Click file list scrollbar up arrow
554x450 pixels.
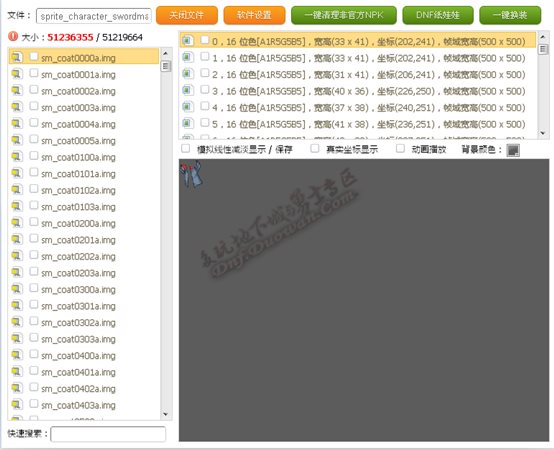(165, 53)
